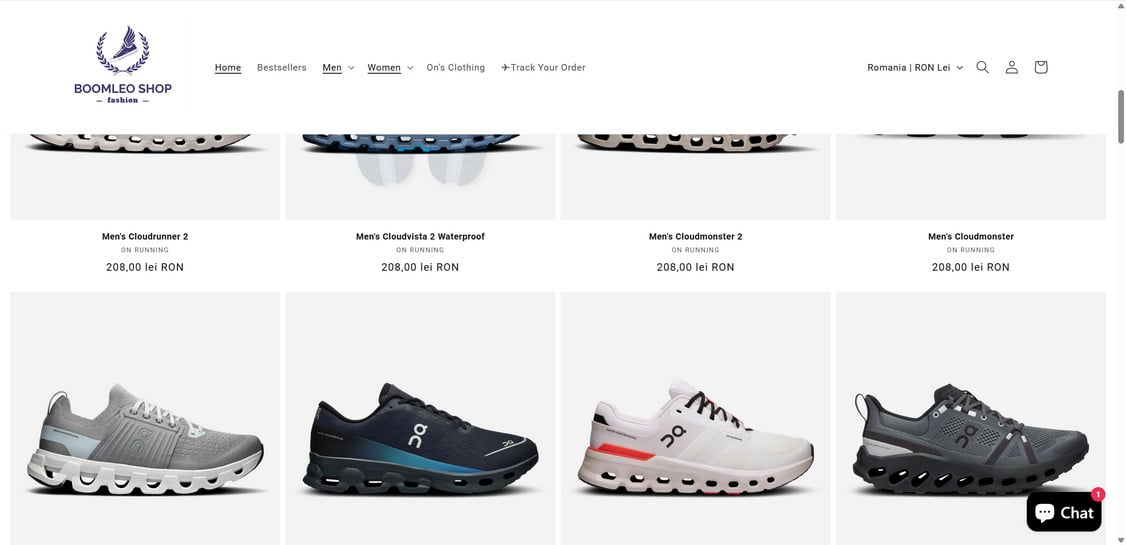Select the grey sneaker product thumbnail
Image resolution: width=1126 pixels, height=545 pixels.
point(145,418)
